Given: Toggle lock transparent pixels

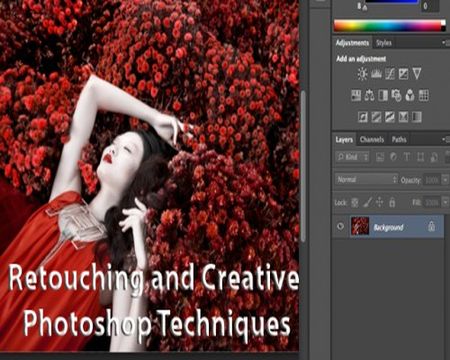Looking at the screenshot, I should pos(355,202).
